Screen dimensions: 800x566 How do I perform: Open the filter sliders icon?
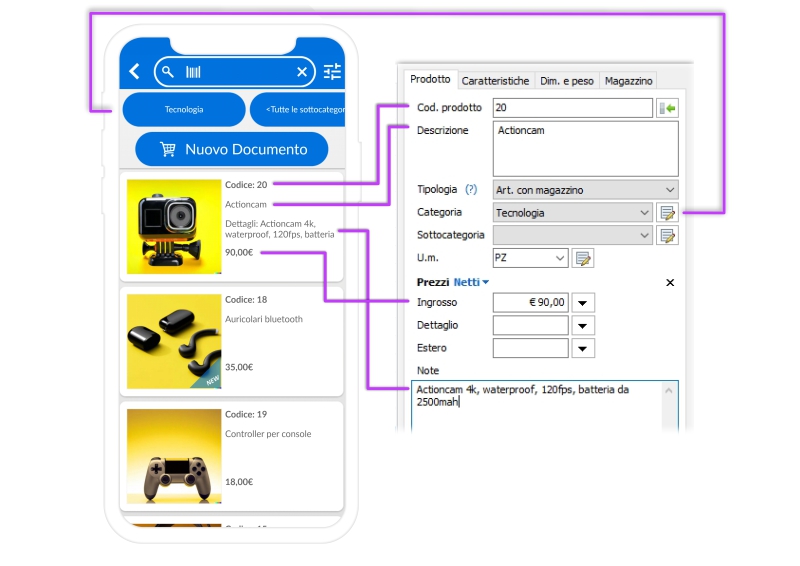coord(332,72)
